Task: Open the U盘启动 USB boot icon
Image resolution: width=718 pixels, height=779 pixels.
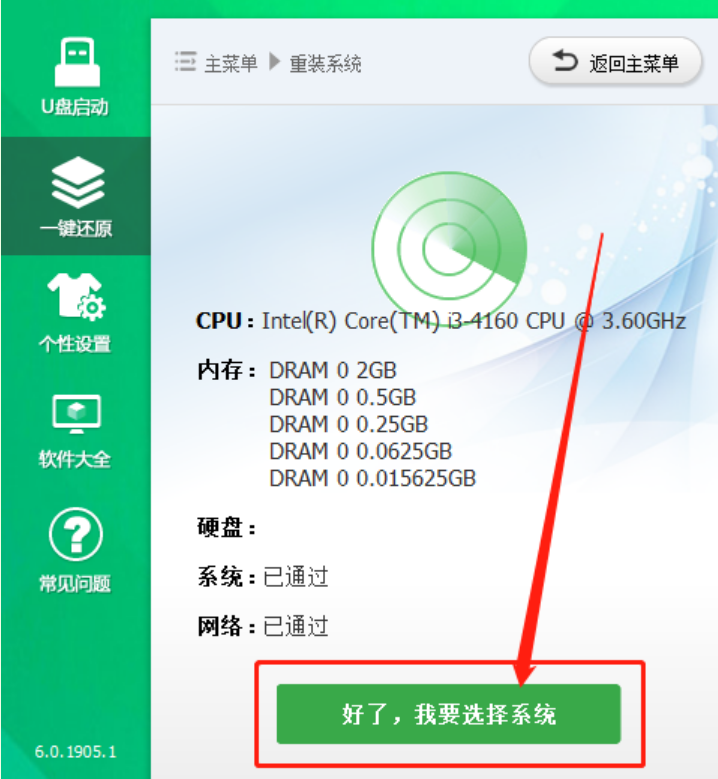Action: coord(77,62)
